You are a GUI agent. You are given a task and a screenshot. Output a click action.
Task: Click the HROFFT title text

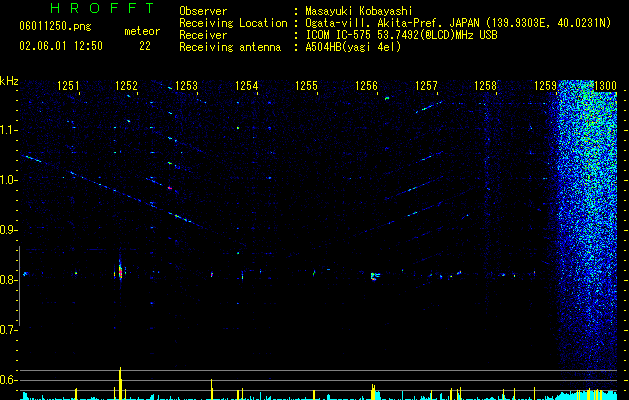pos(103,8)
